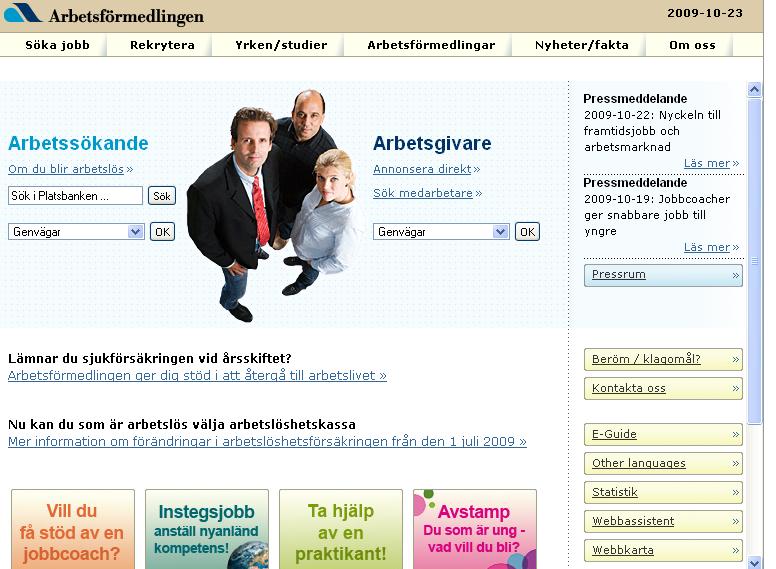
Task: Open the Kontakta oss button
Action: coord(663,388)
